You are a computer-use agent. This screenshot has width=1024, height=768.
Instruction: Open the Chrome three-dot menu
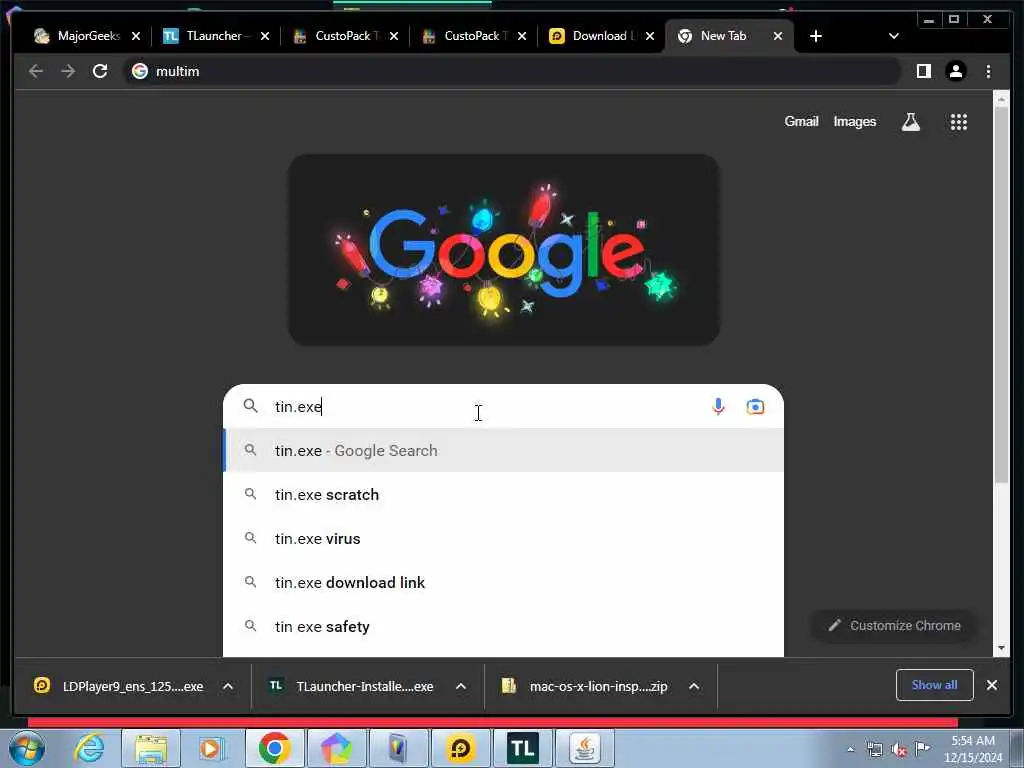(x=989, y=71)
